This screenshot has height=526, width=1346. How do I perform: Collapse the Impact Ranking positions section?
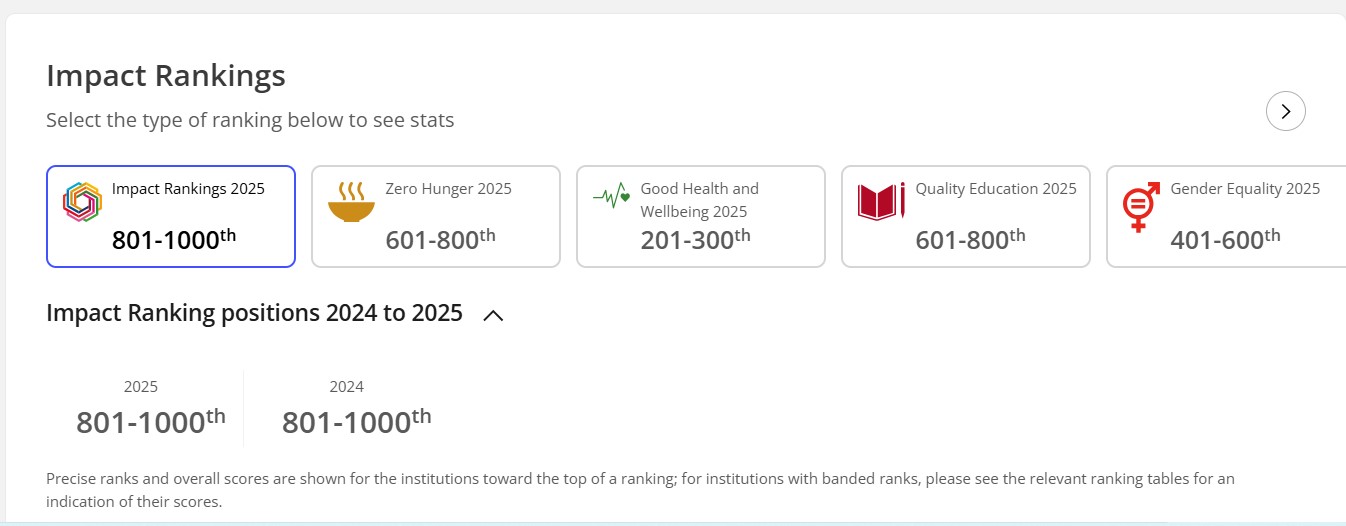[x=493, y=315]
